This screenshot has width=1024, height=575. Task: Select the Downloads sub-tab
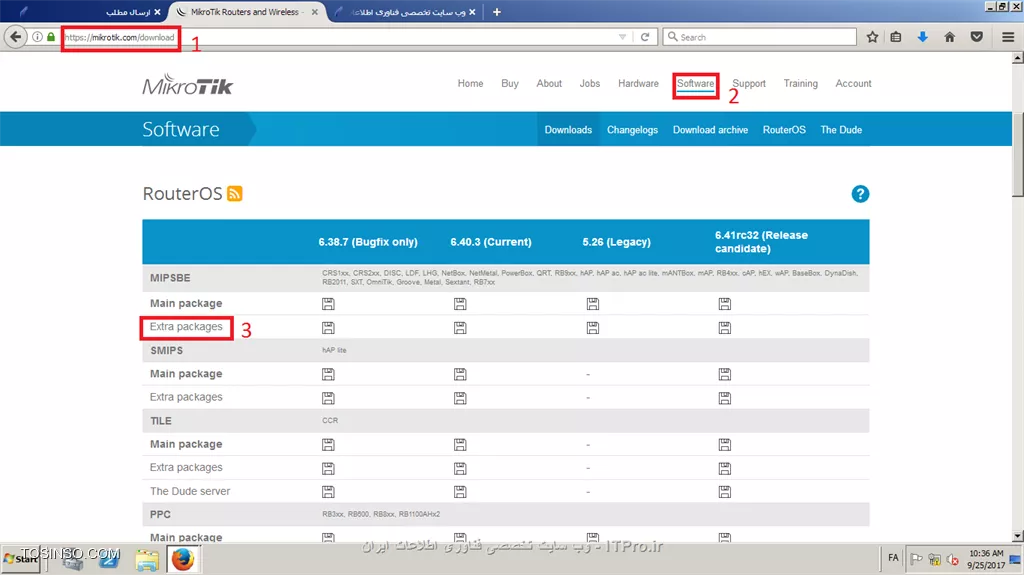[x=568, y=129]
